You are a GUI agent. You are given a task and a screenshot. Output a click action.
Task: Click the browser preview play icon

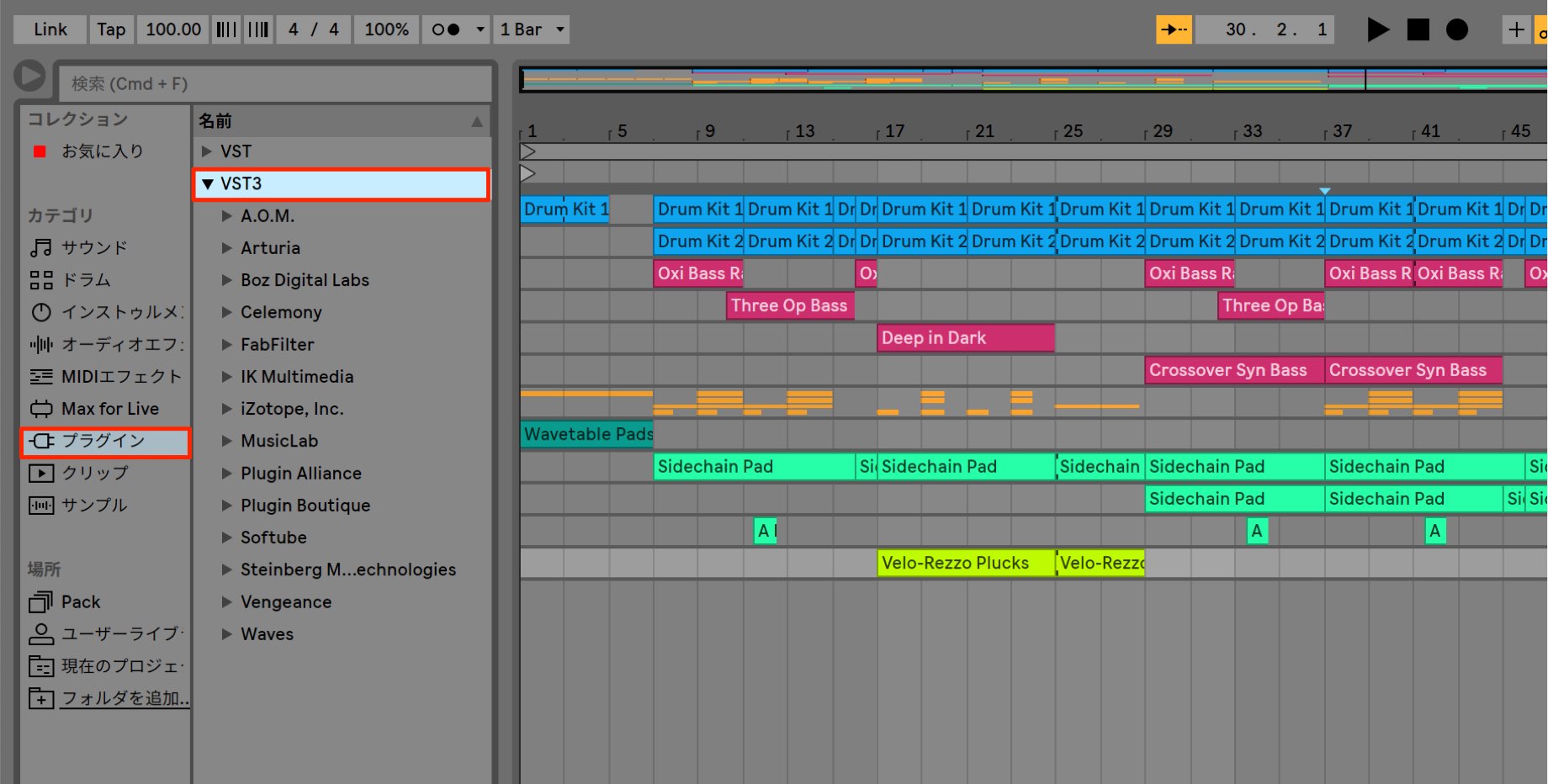click(x=29, y=76)
